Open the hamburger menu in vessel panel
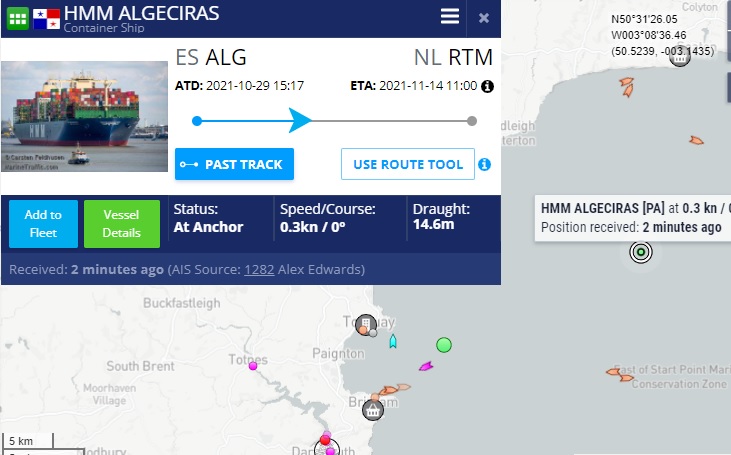This screenshot has height=455, width=731. coord(450,17)
